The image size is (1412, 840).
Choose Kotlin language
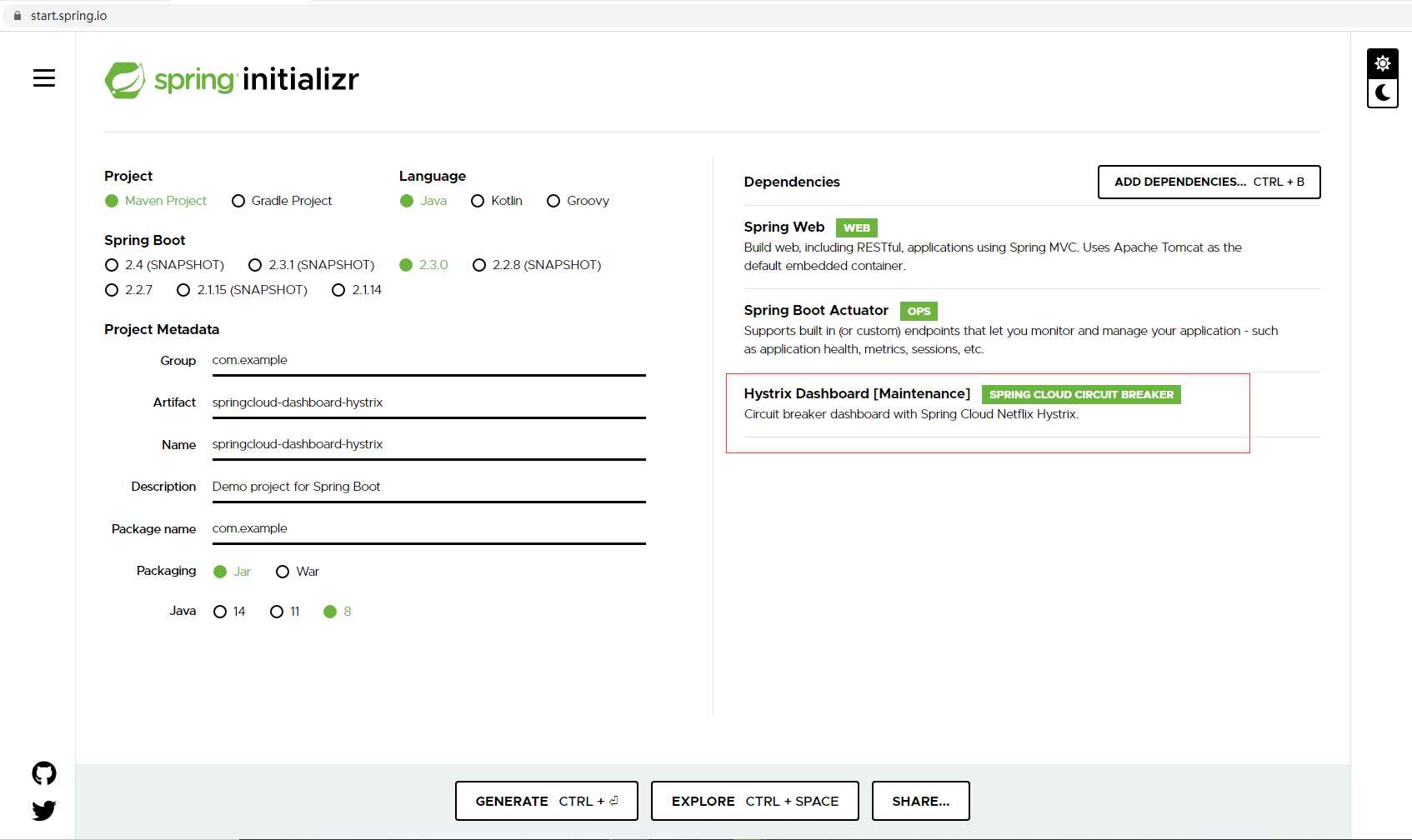(x=497, y=201)
